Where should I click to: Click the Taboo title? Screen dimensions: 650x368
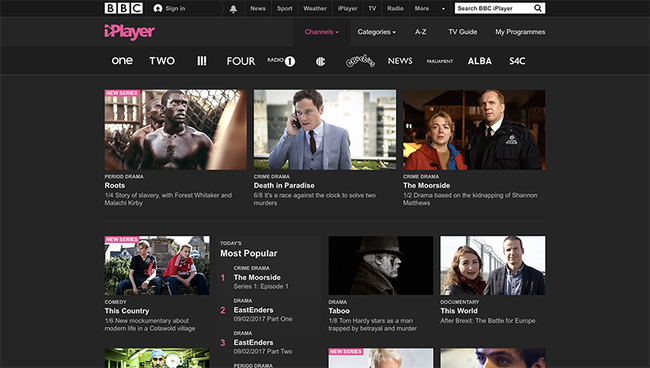tap(339, 311)
